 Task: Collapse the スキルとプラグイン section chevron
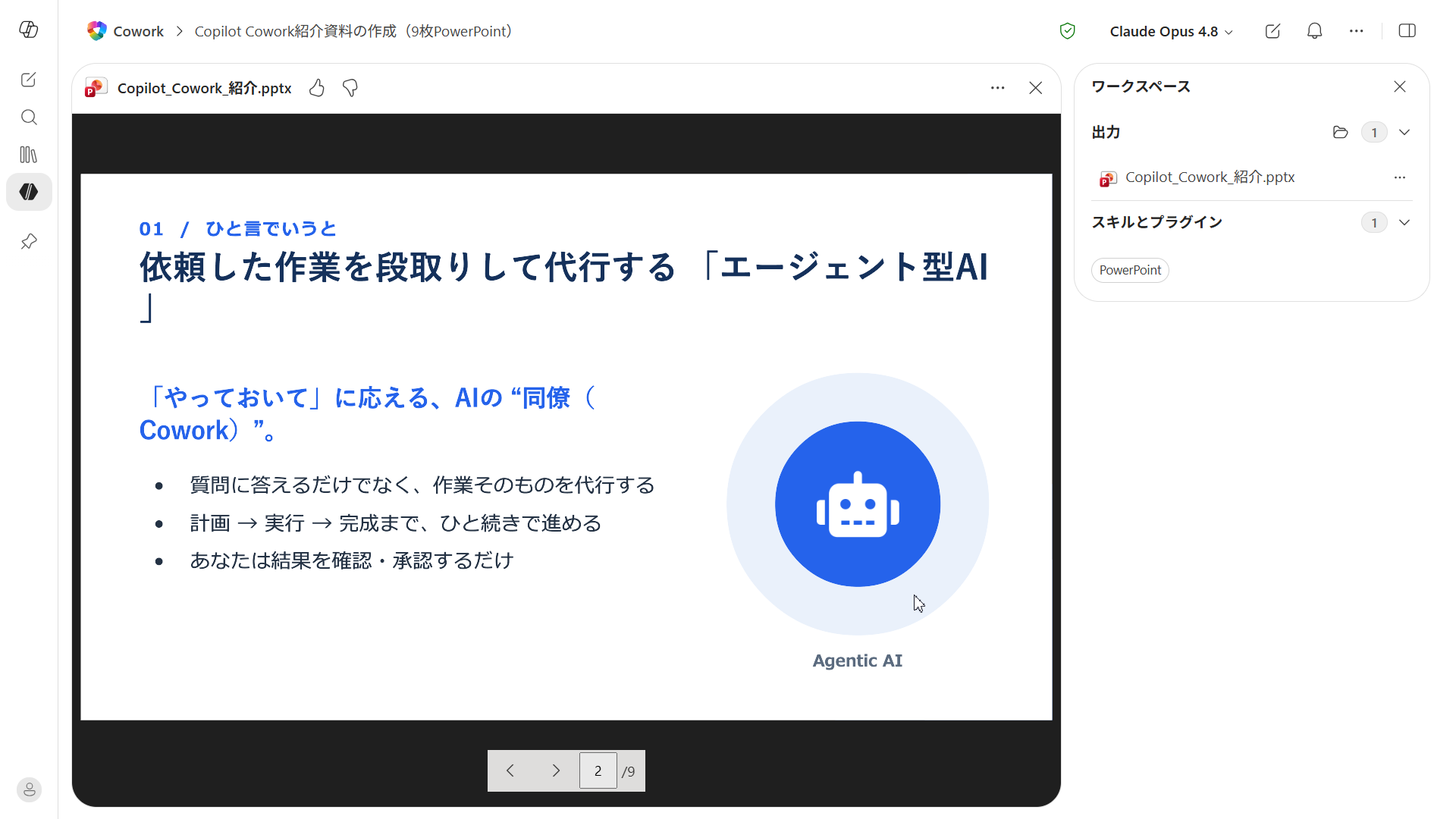[x=1404, y=222]
